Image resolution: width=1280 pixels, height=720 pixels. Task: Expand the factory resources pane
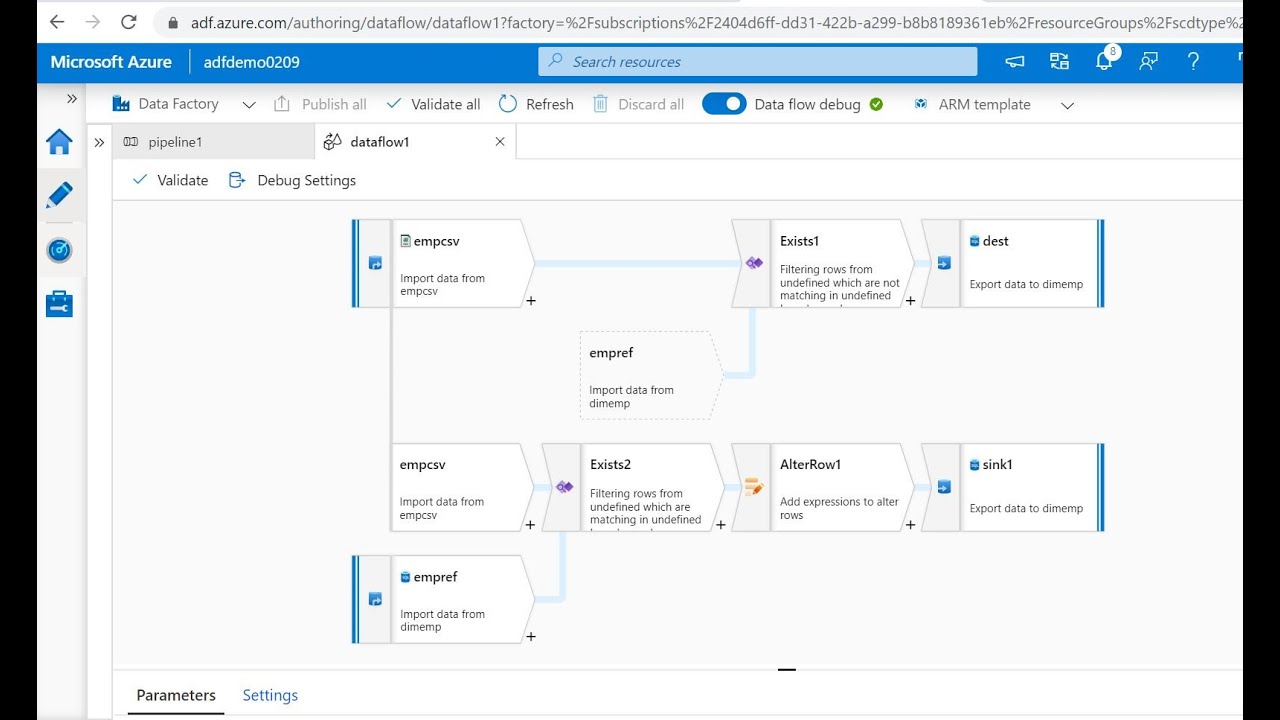[x=99, y=142]
